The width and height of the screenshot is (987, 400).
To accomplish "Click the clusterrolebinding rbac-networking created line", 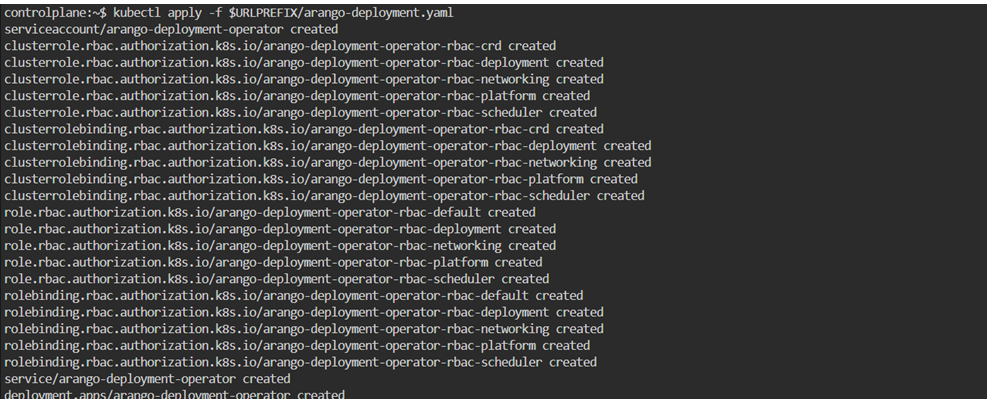I will click(327, 162).
